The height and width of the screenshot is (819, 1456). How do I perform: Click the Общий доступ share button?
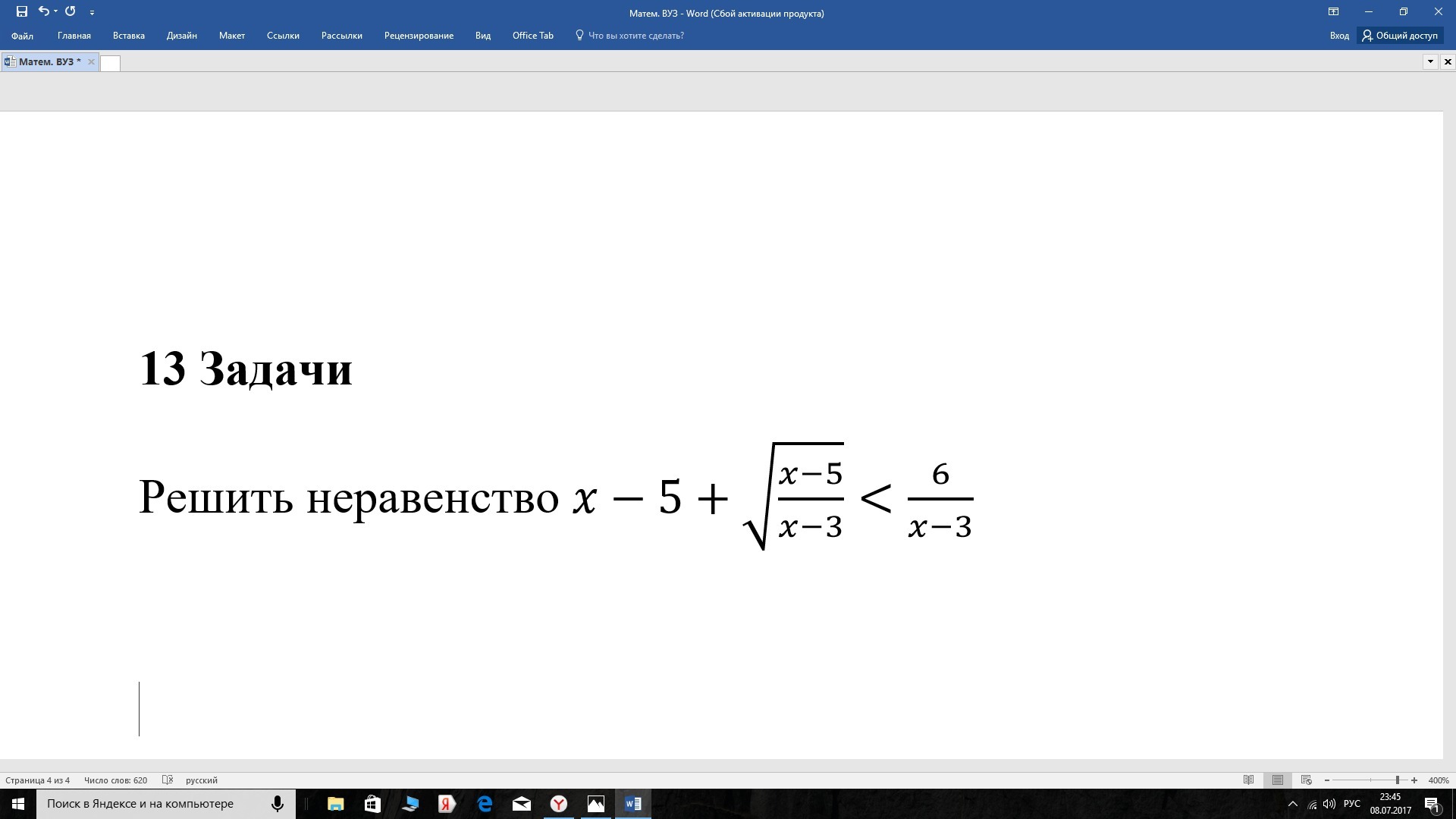(1400, 36)
